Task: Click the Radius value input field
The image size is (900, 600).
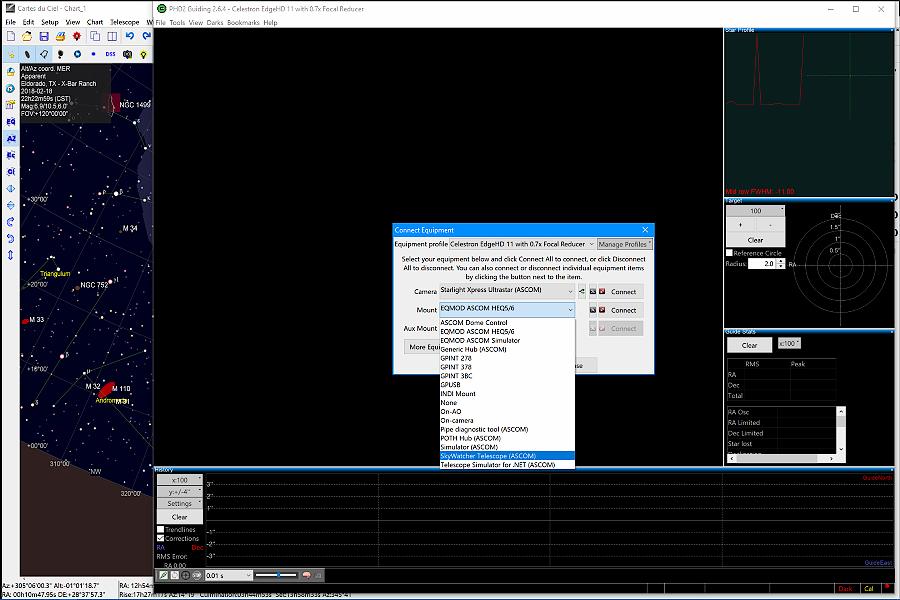Action: 761,264
